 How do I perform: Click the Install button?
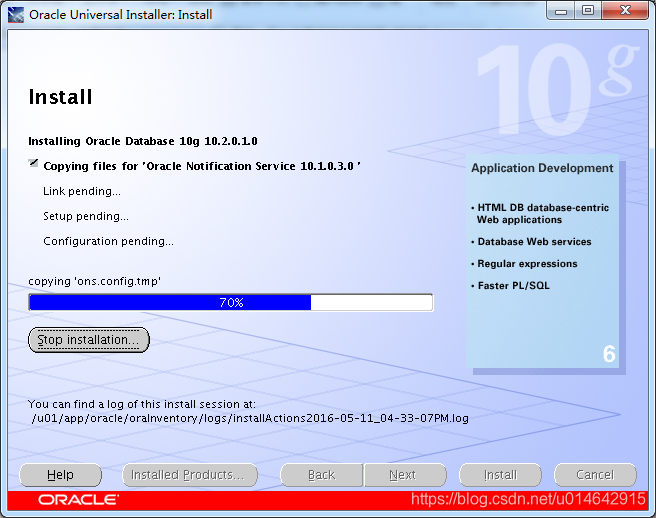point(500,475)
